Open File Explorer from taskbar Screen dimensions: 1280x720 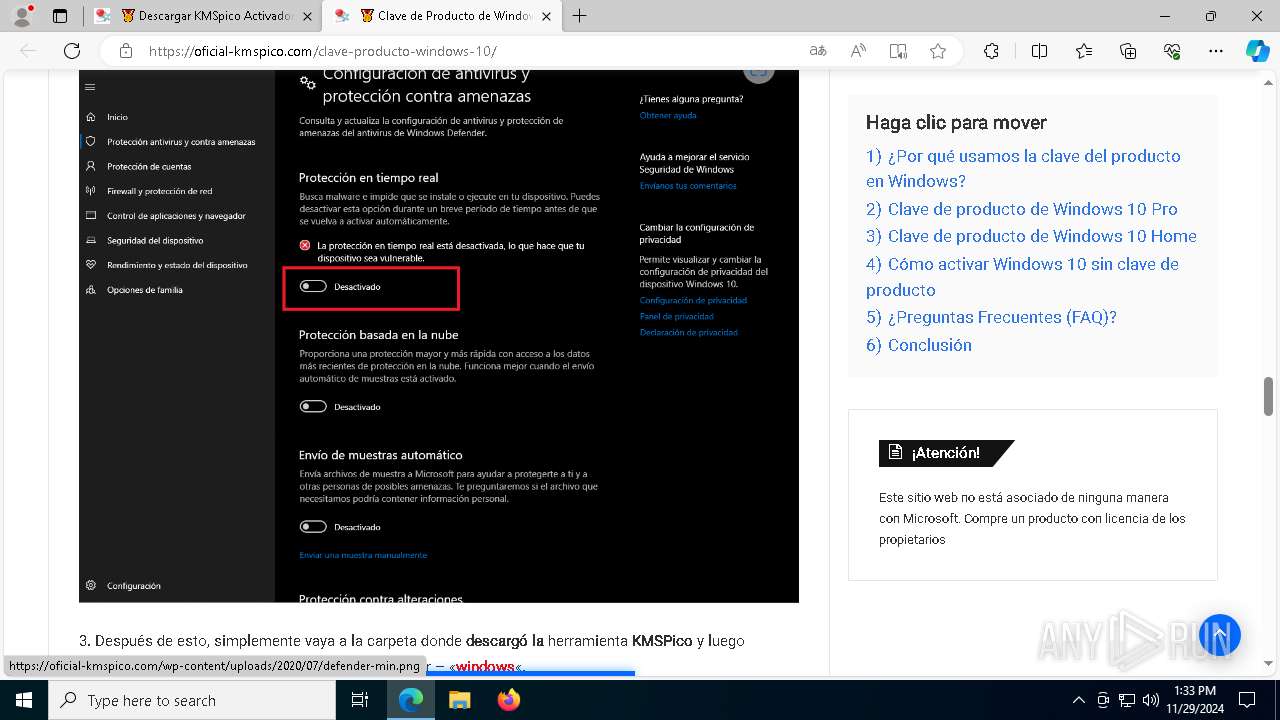[x=459, y=700]
